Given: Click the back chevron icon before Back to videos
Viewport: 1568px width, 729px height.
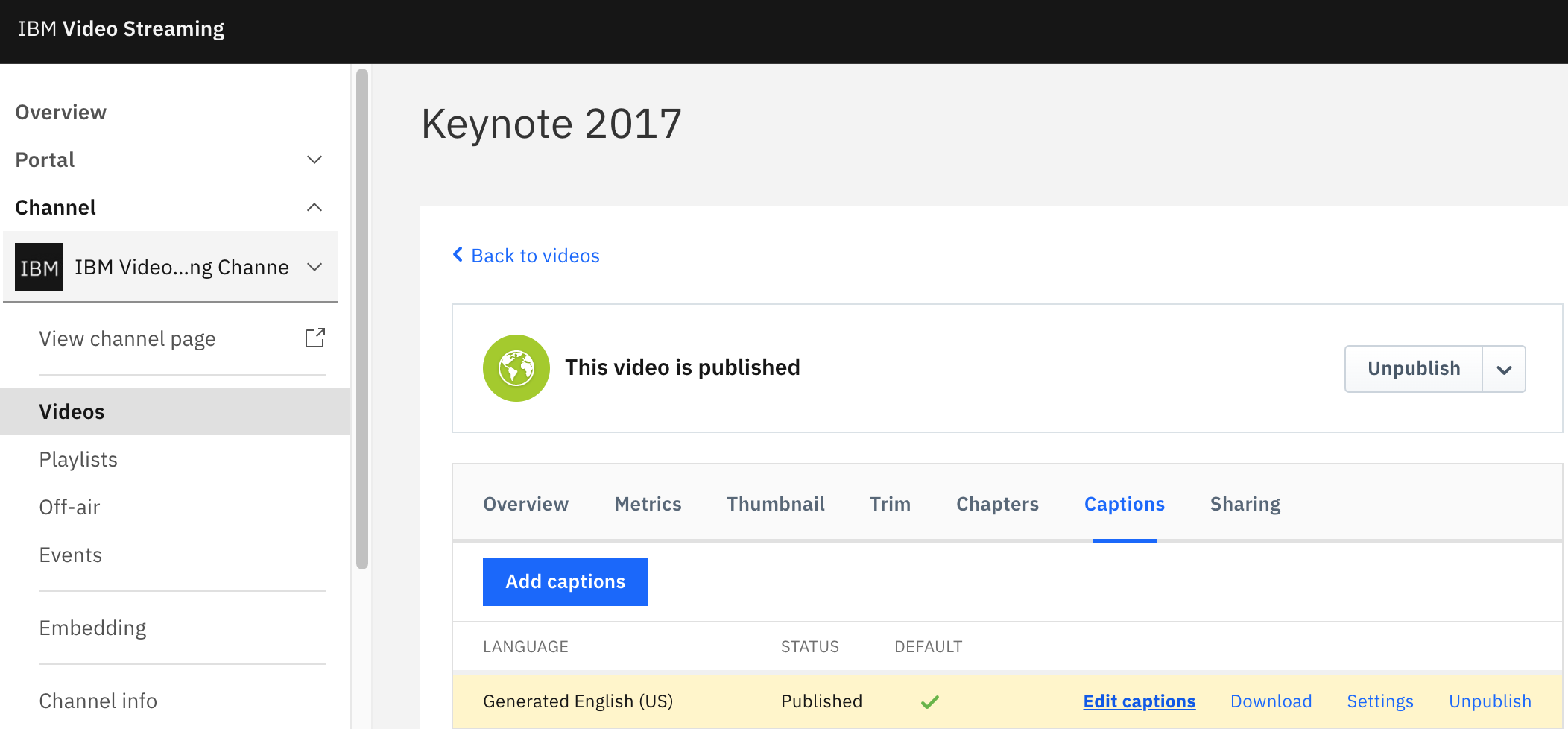Looking at the screenshot, I should pyautogui.click(x=458, y=255).
